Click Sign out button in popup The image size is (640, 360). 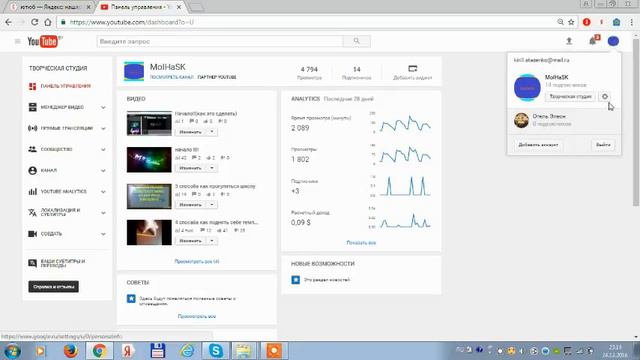[603, 144]
